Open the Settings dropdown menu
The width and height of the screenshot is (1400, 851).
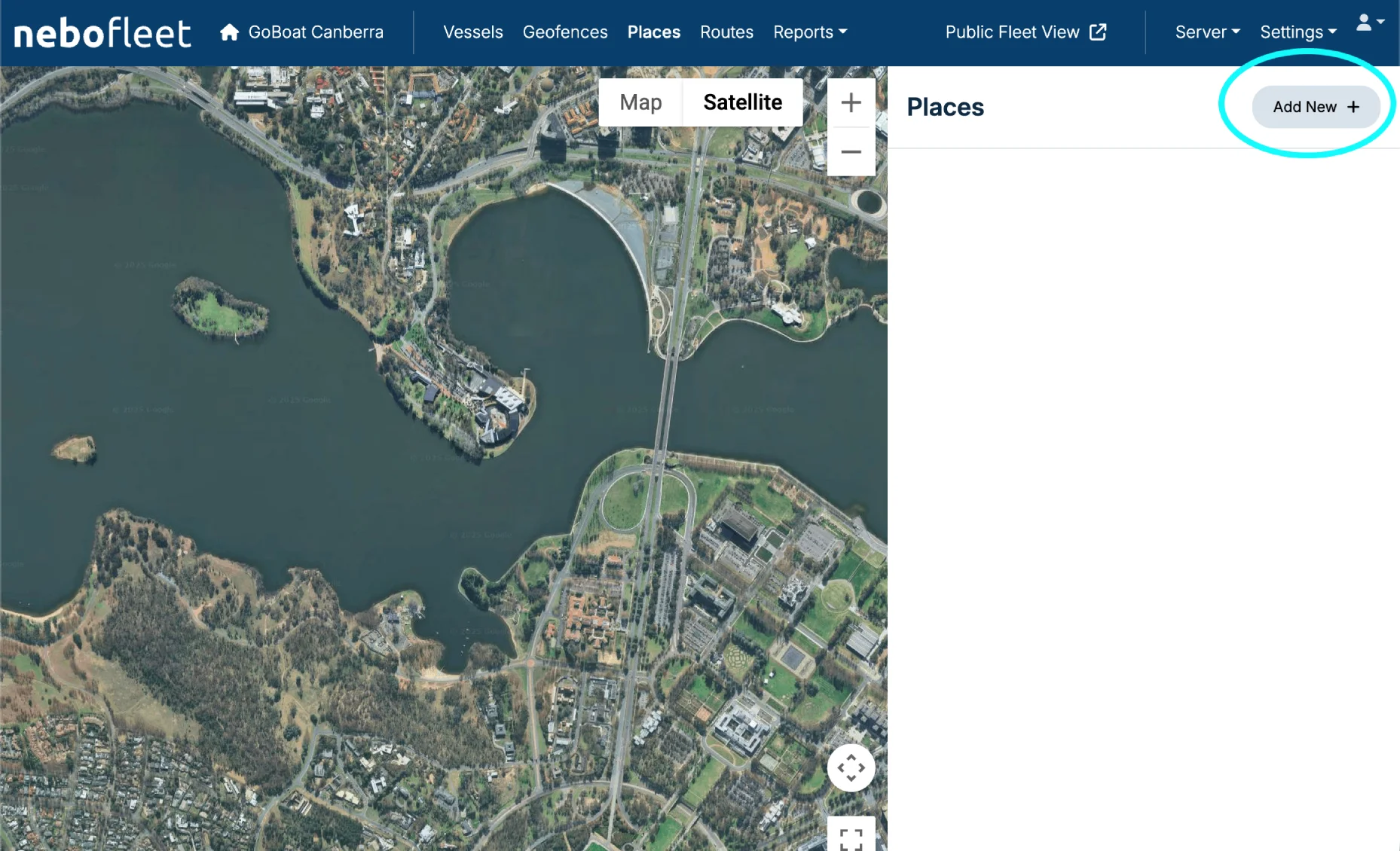pos(1298,32)
